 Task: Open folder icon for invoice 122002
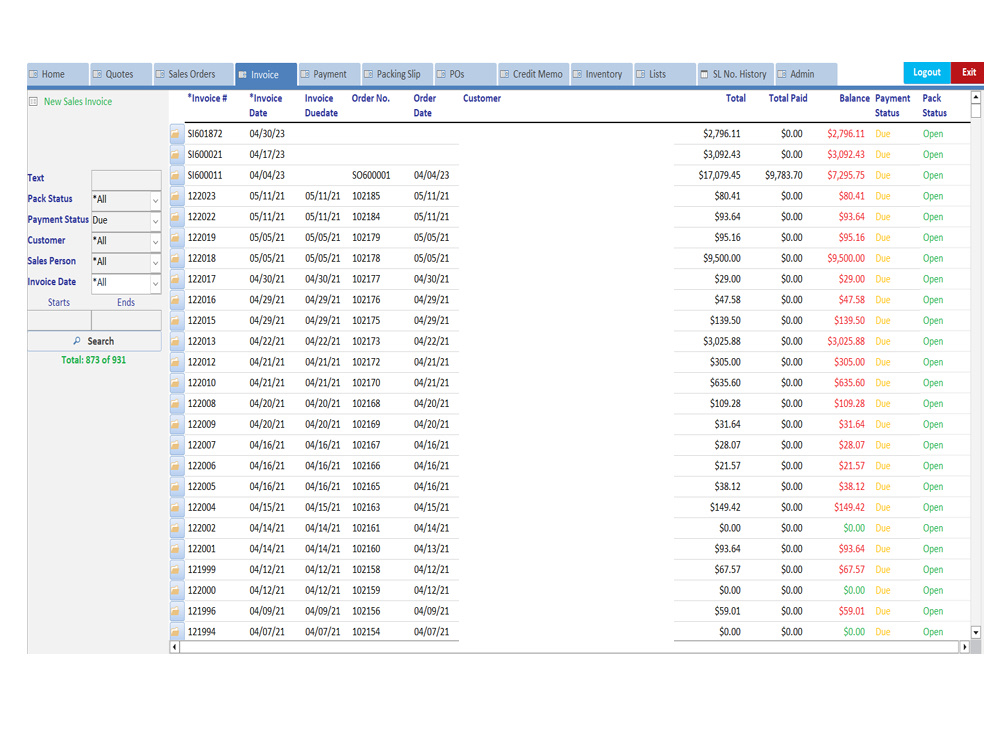click(175, 527)
